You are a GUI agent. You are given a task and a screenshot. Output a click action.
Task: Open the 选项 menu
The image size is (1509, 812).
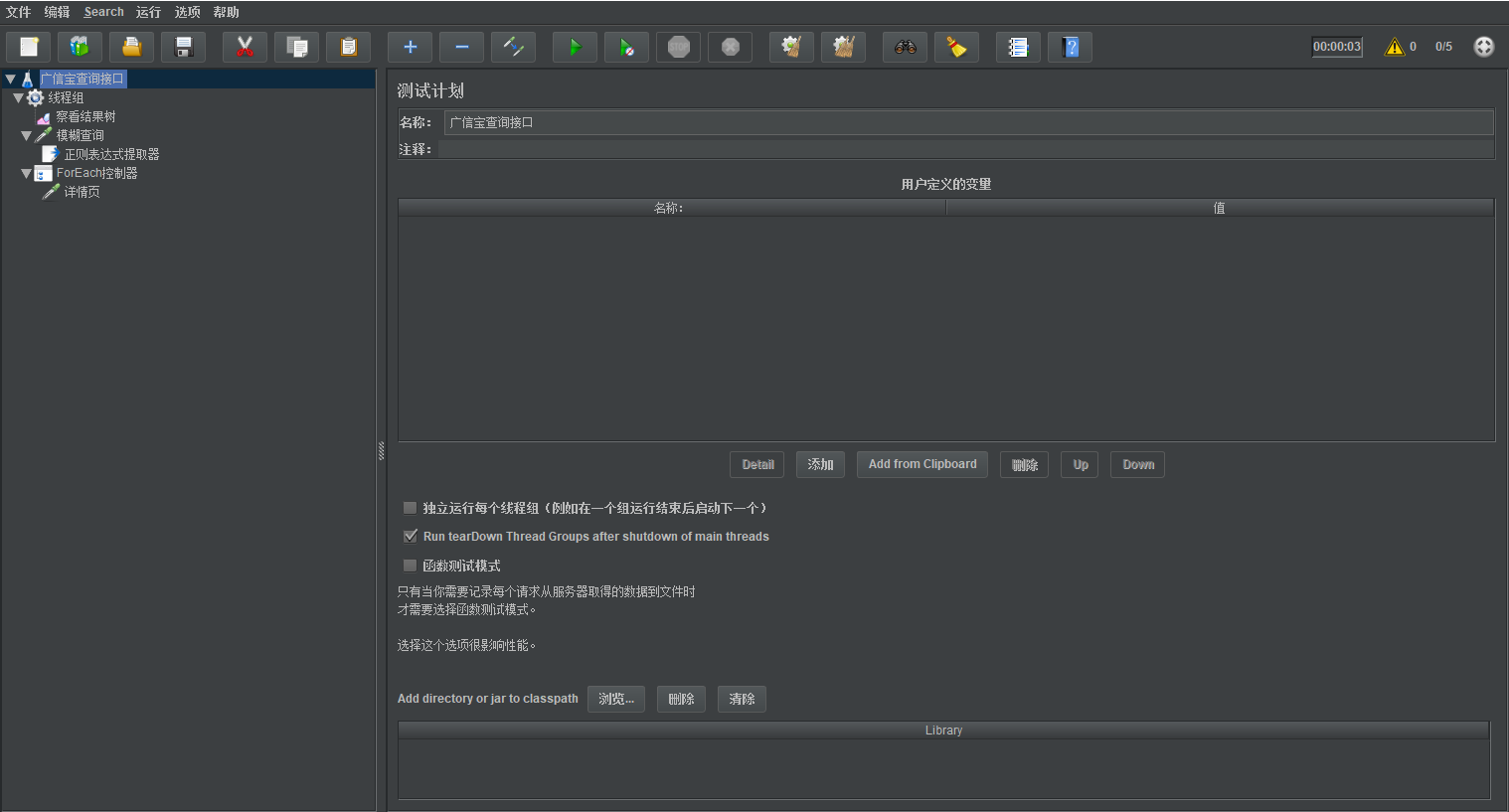coord(187,12)
